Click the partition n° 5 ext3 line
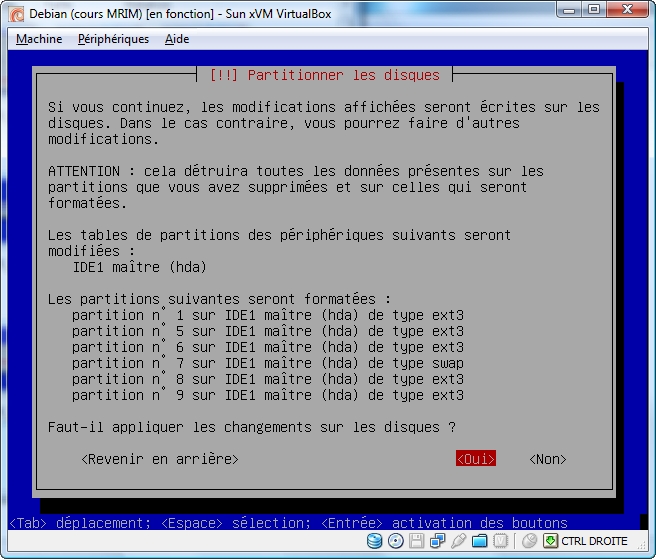Image resolution: width=656 pixels, height=559 pixels. (x=268, y=331)
